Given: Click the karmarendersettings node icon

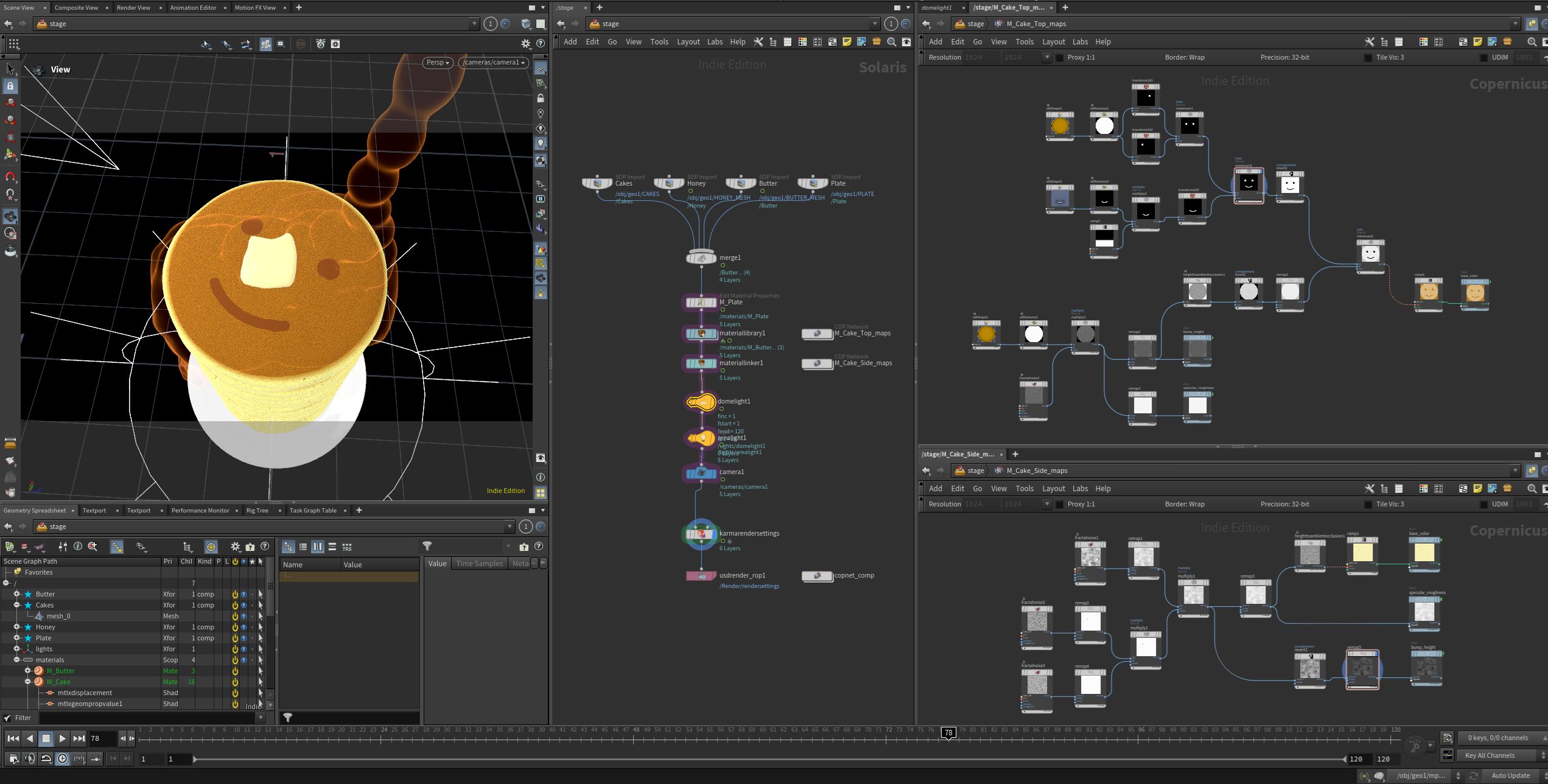Looking at the screenshot, I should (701, 534).
